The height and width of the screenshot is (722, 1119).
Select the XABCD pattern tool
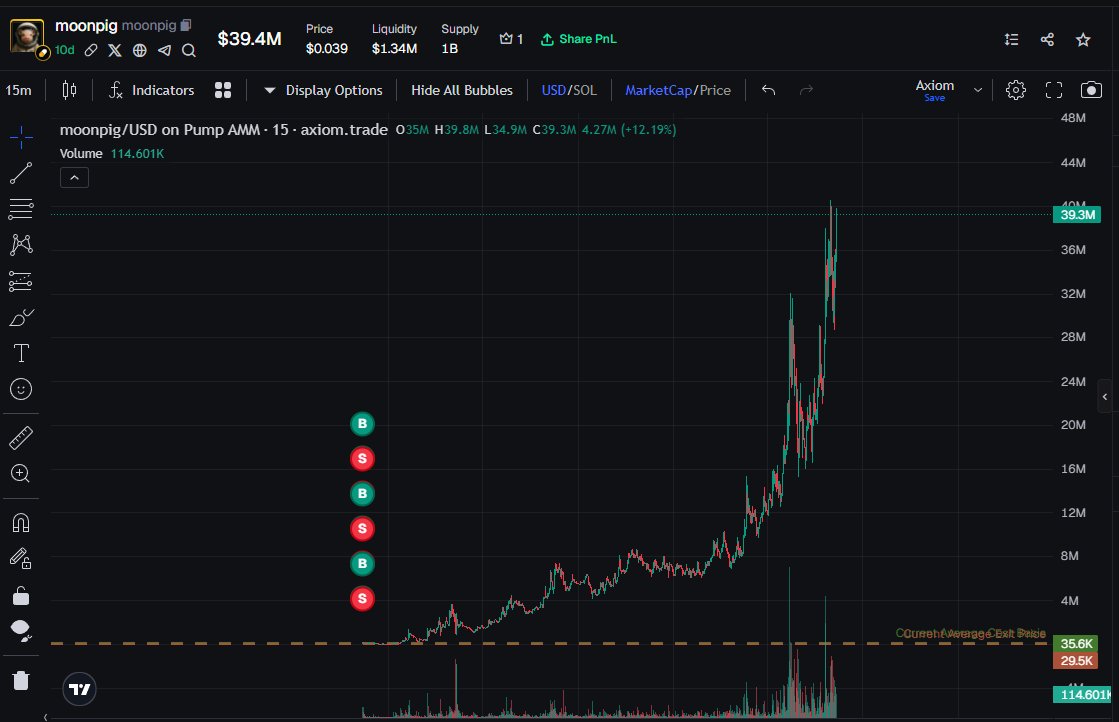(x=21, y=245)
